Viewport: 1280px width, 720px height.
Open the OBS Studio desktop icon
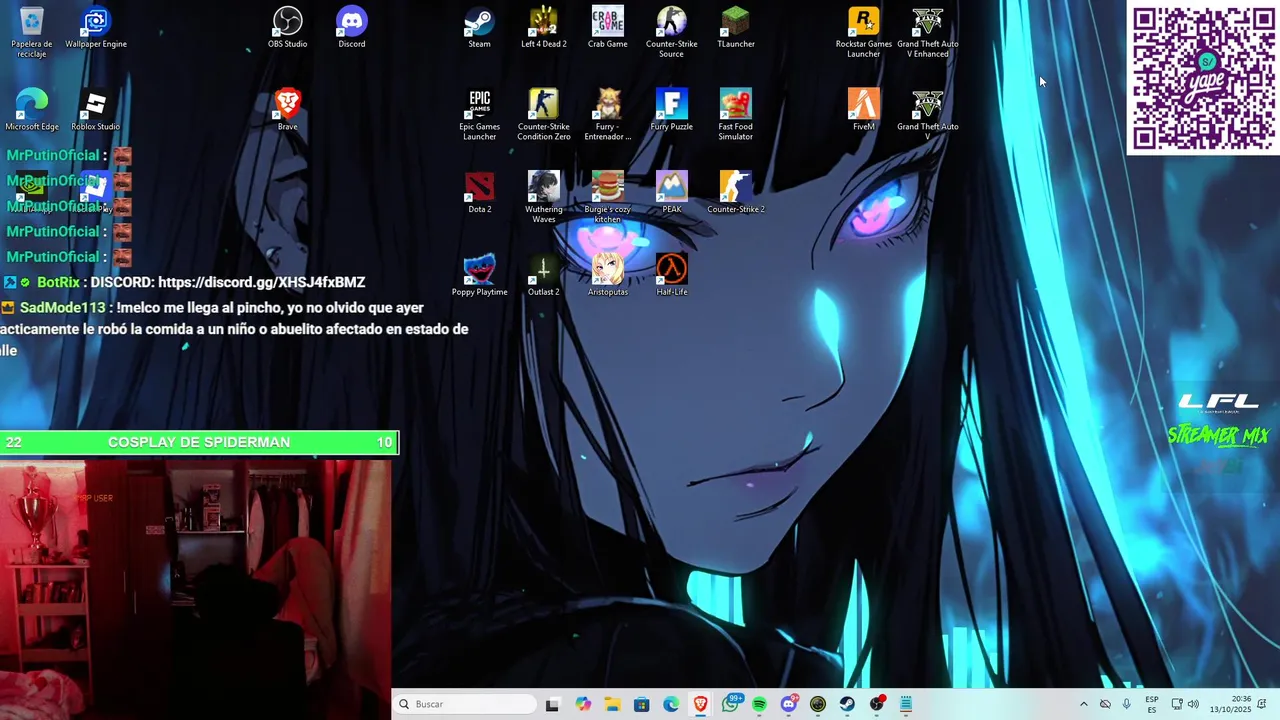(288, 28)
